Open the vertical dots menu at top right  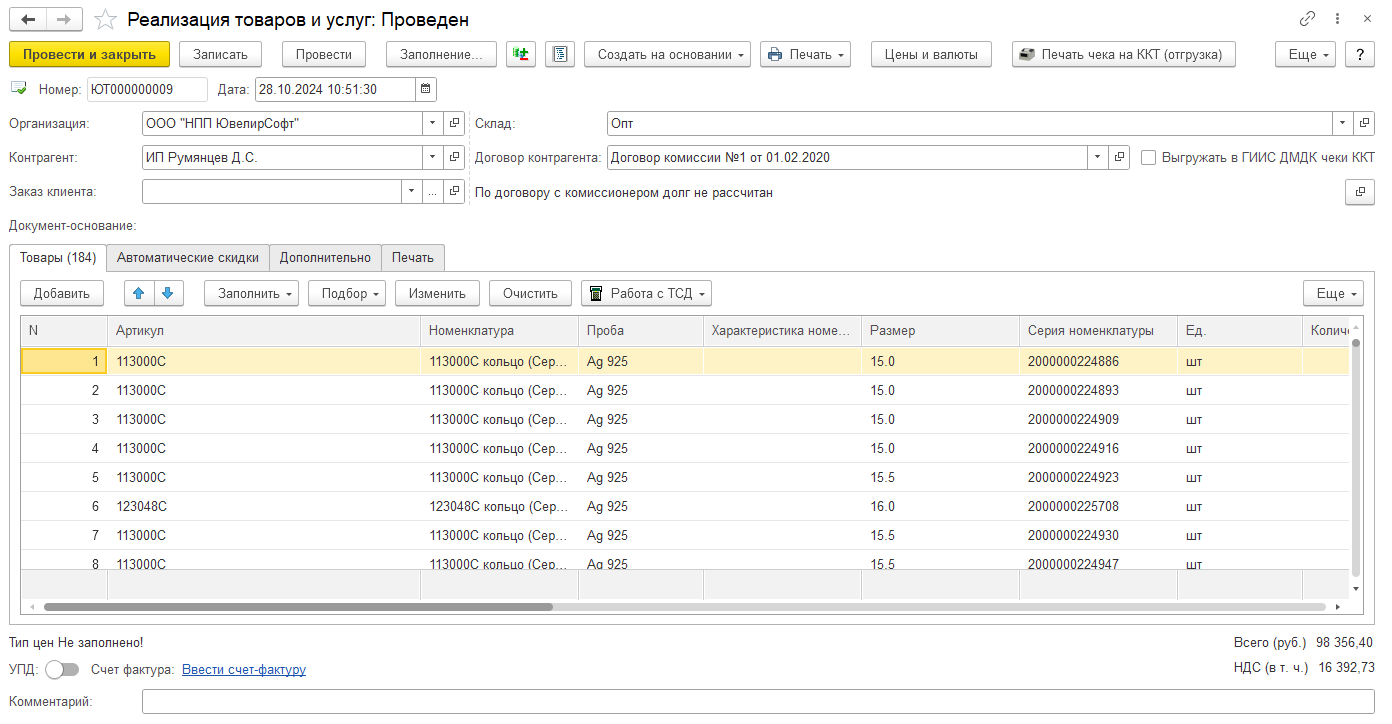point(1338,19)
